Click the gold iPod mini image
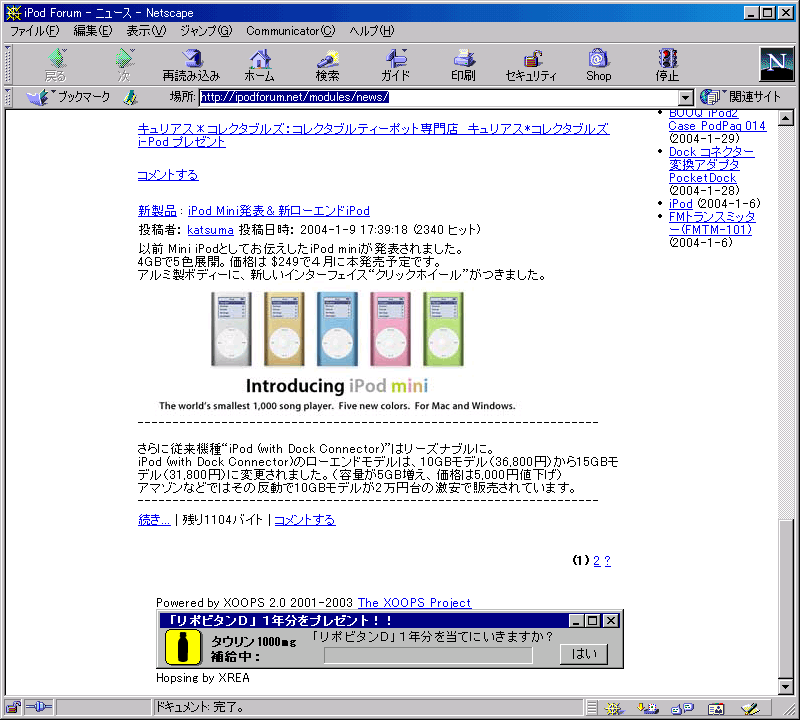Viewport: 800px width, 720px height. coord(284,329)
